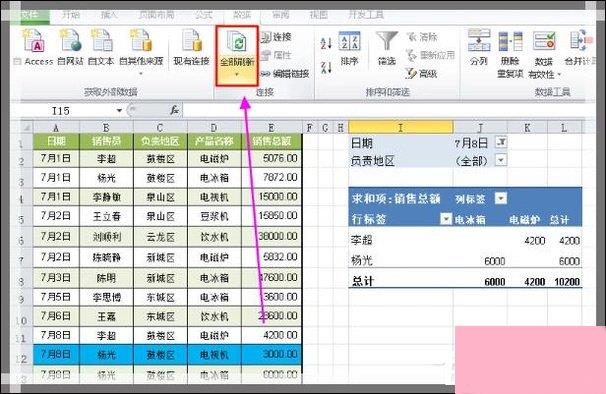Select the 销售员 header cell

[x=106, y=141]
